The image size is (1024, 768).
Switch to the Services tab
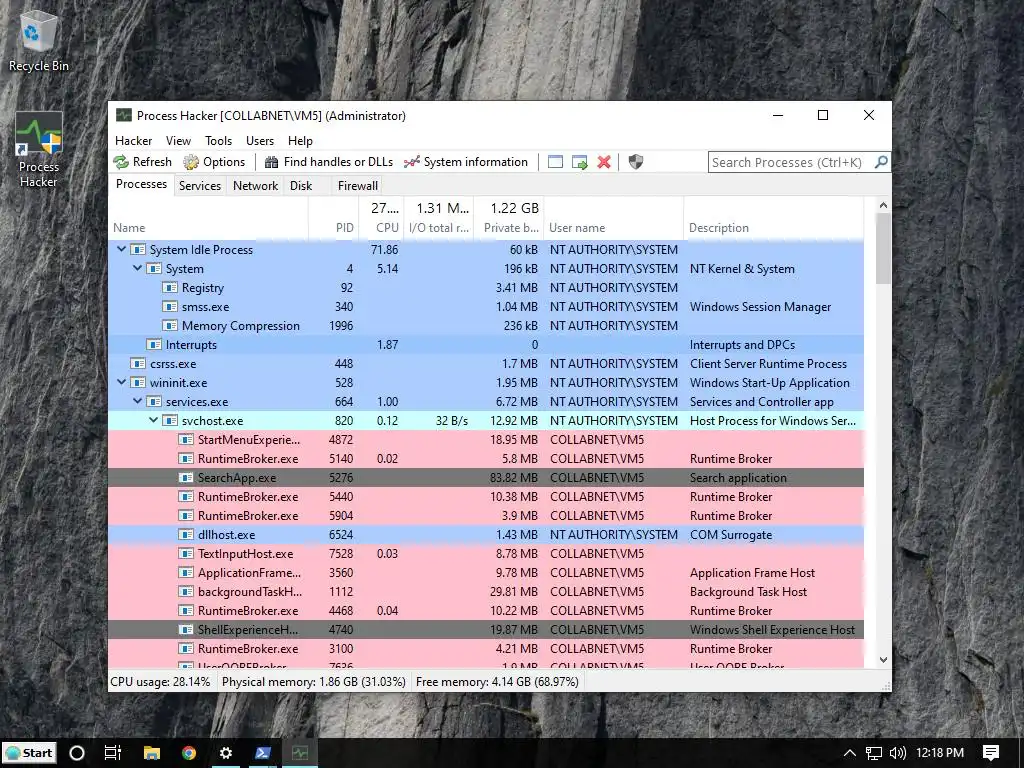(x=200, y=185)
